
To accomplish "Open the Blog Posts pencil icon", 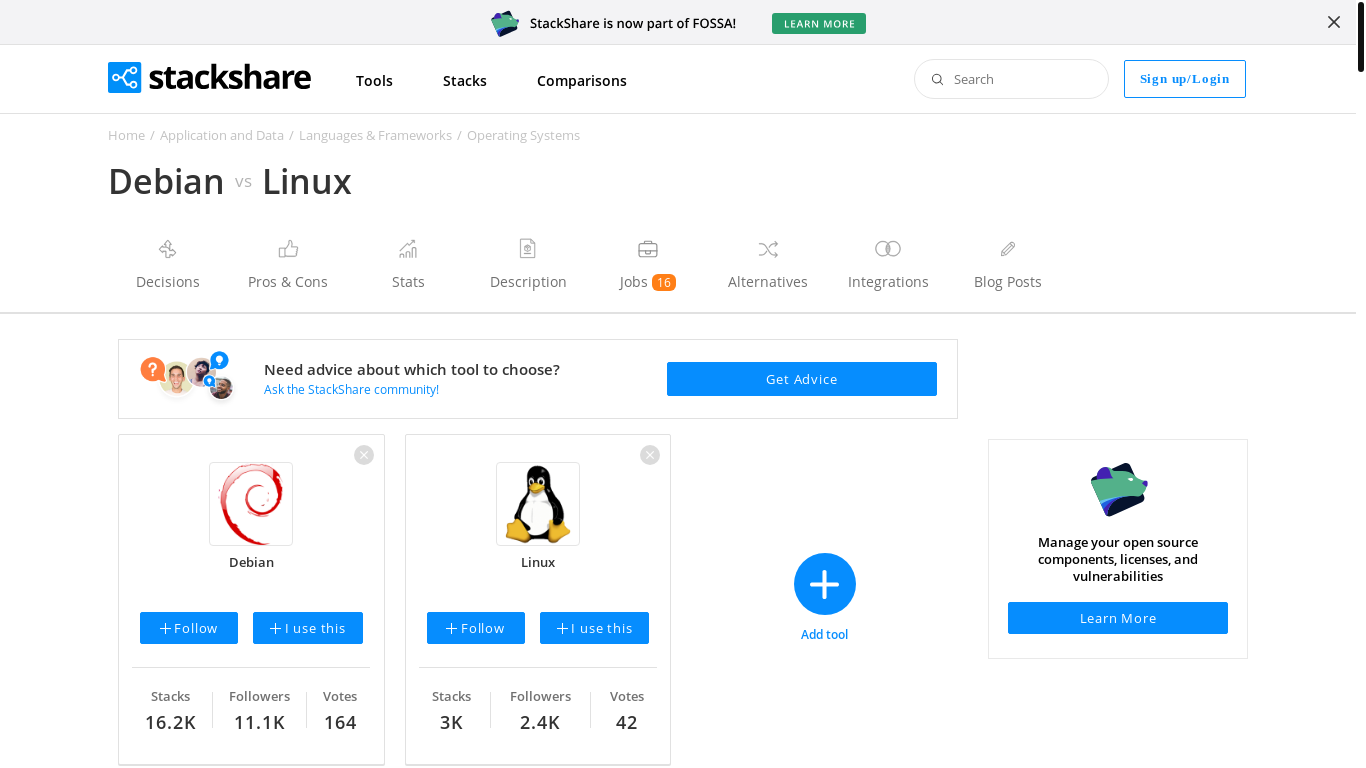I will pyautogui.click(x=1008, y=249).
